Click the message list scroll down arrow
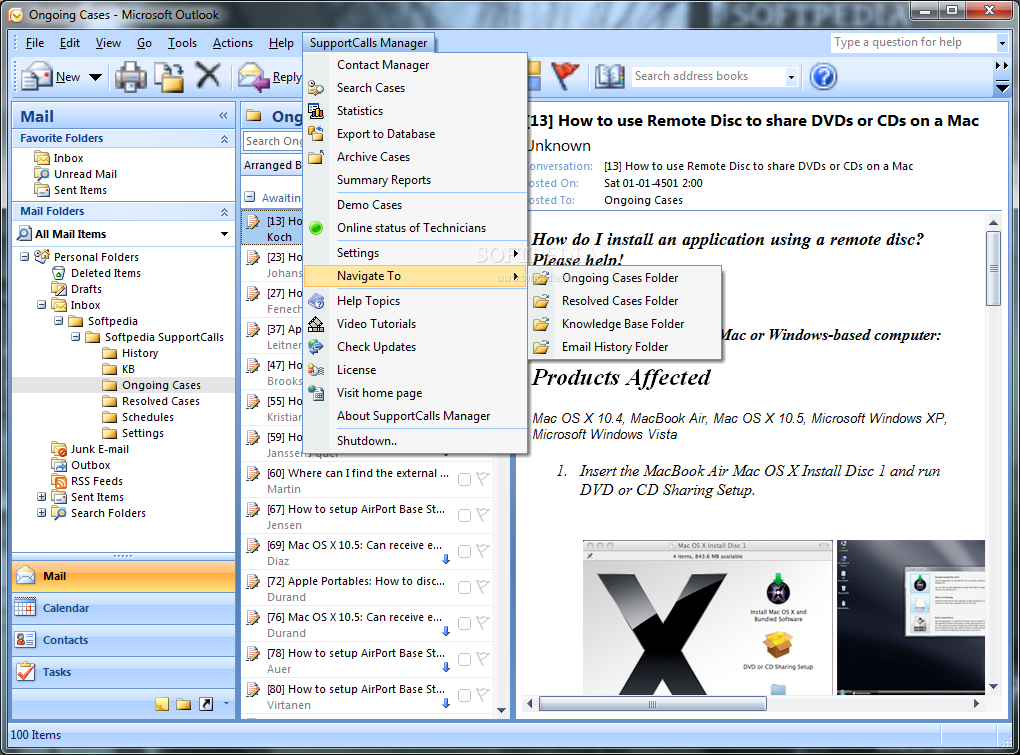 click(x=502, y=710)
